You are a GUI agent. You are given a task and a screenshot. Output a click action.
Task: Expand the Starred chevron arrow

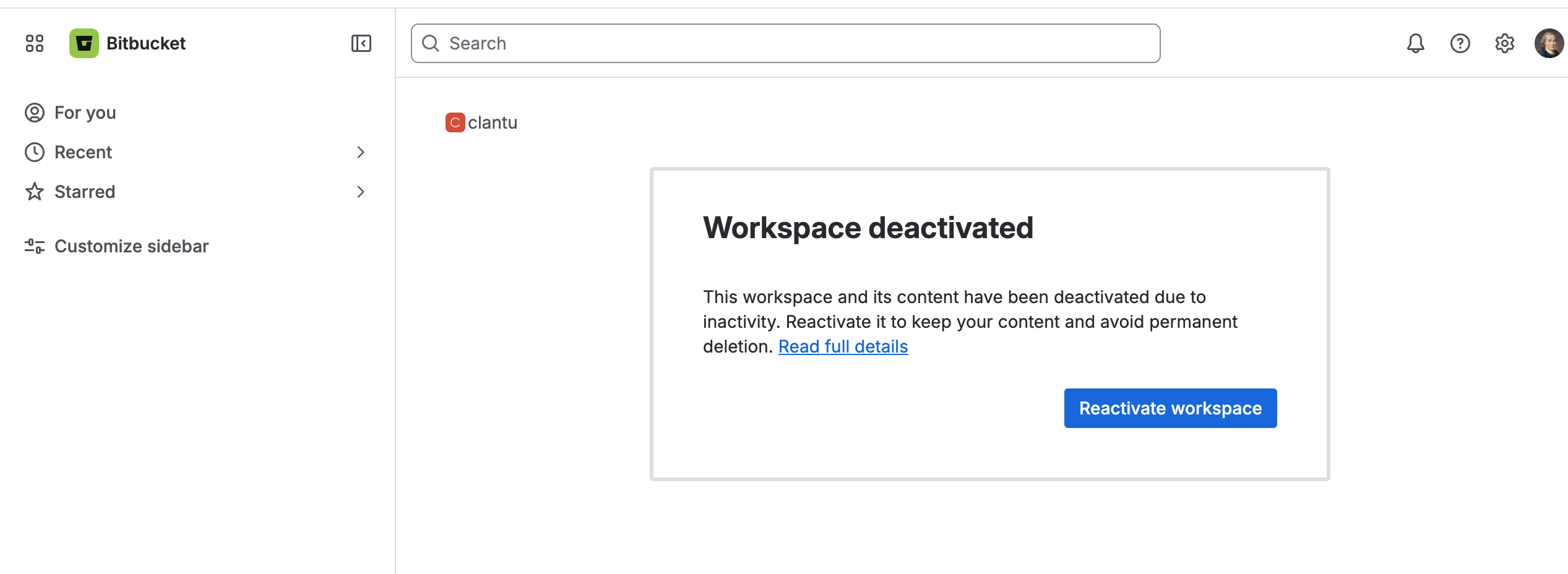(x=361, y=192)
